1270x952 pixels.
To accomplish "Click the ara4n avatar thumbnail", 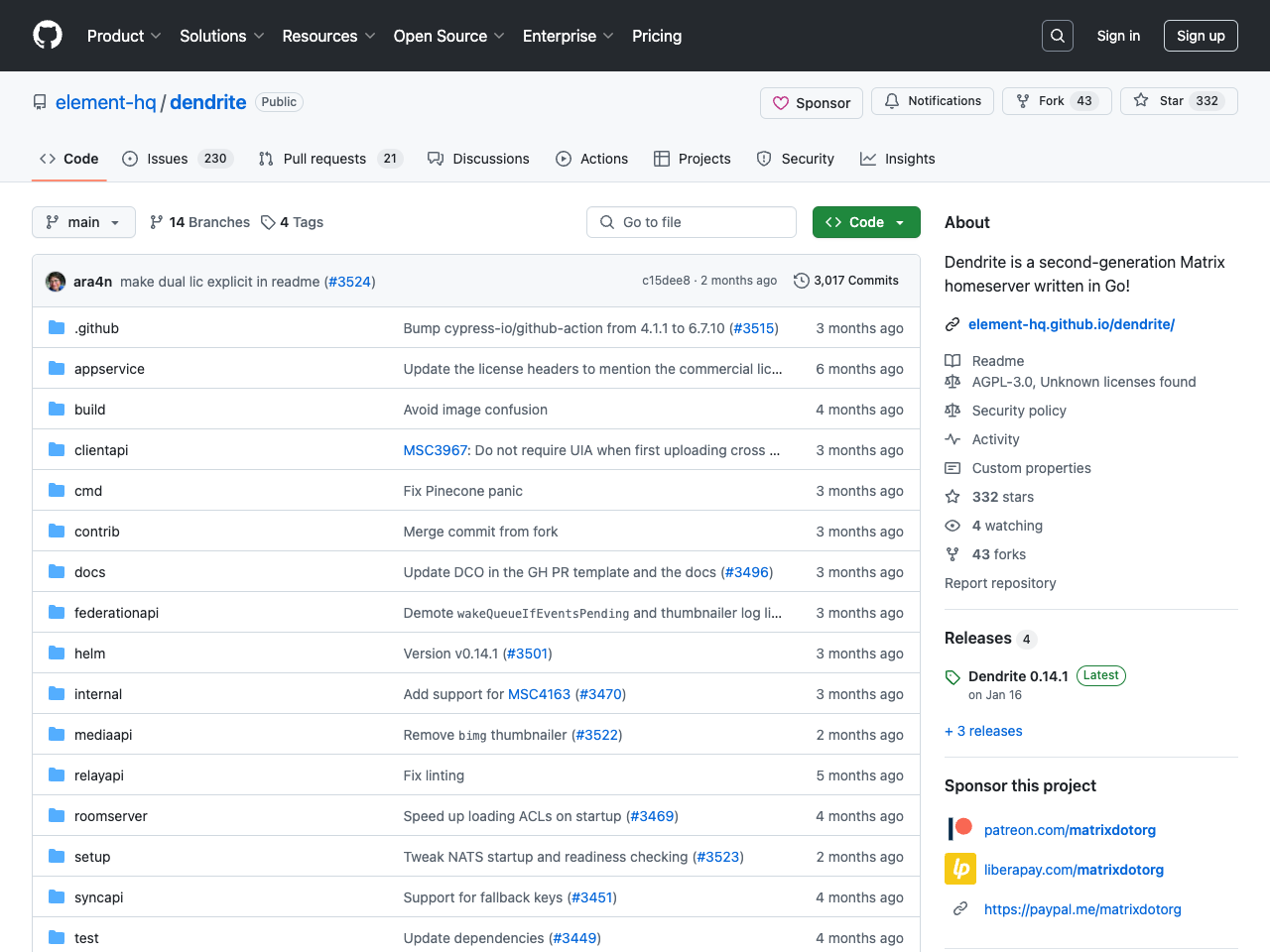I will tap(56, 282).
